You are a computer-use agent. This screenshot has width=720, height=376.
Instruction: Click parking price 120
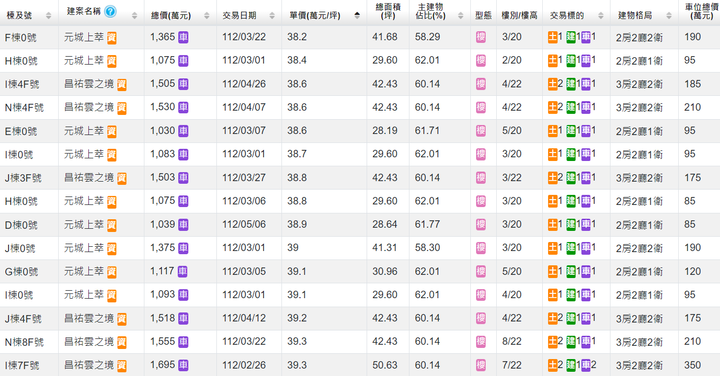[x=692, y=271]
